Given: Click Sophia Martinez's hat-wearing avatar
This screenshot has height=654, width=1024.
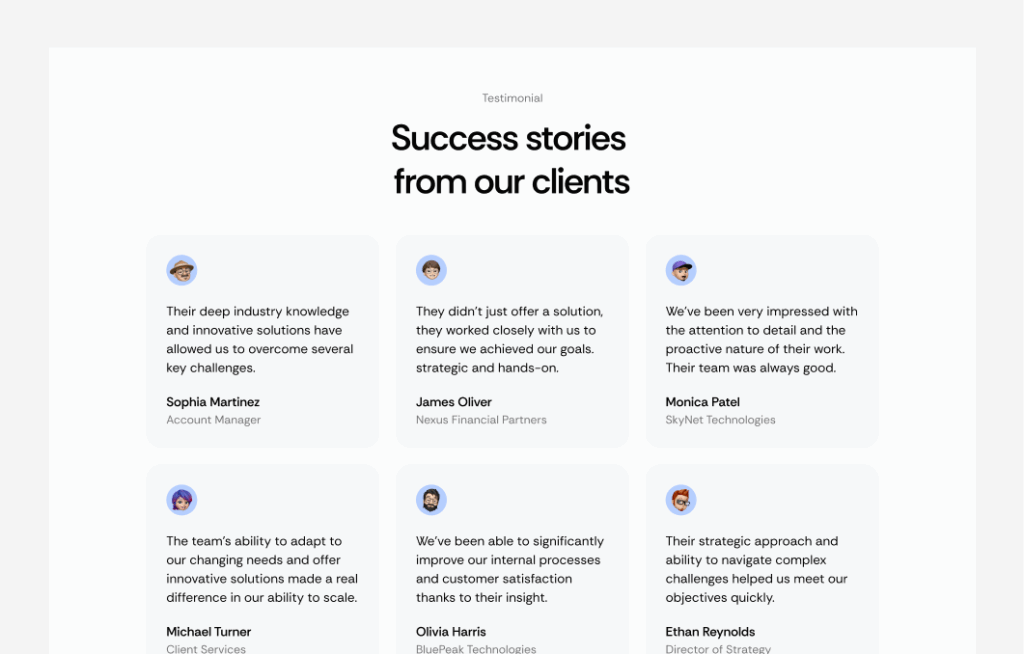Looking at the screenshot, I should pyautogui.click(x=182, y=270).
